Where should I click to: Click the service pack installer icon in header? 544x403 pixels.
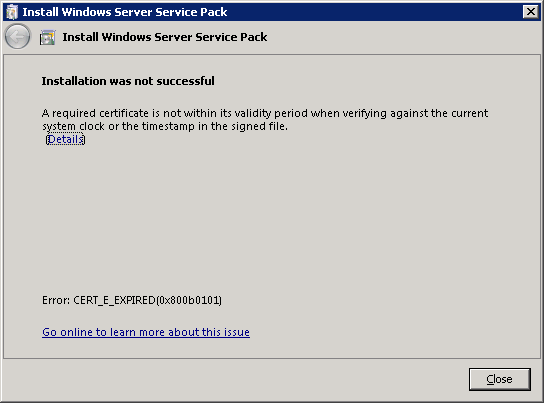tap(48, 37)
